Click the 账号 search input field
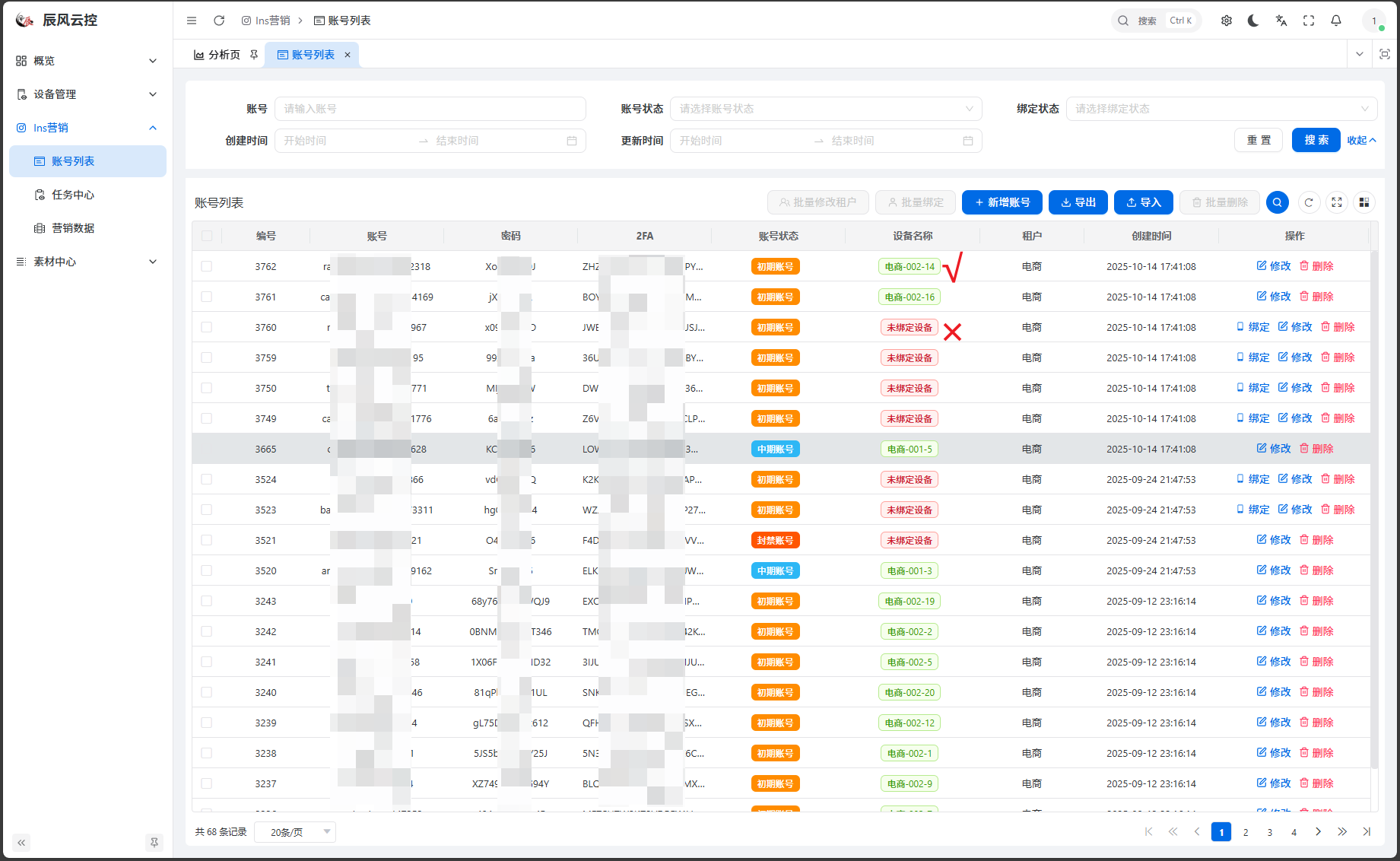 point(430,109)
